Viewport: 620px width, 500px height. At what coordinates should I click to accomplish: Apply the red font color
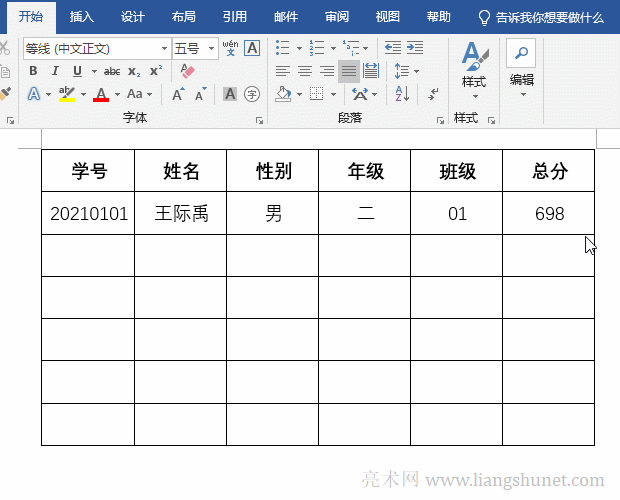point(101,94)
